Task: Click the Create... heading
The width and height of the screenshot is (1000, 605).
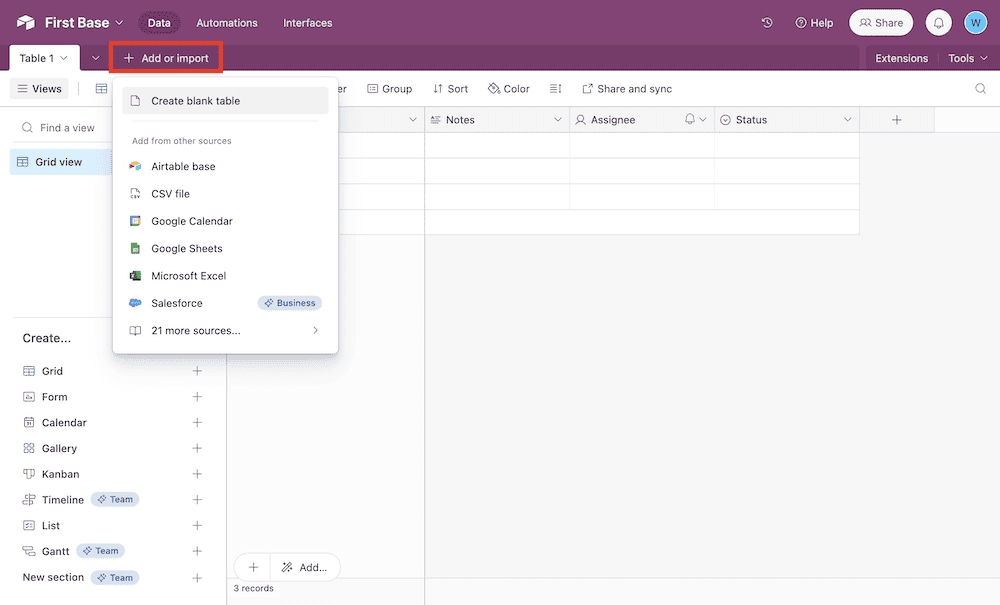Action: pyautogui.click(x=47, y=339)
